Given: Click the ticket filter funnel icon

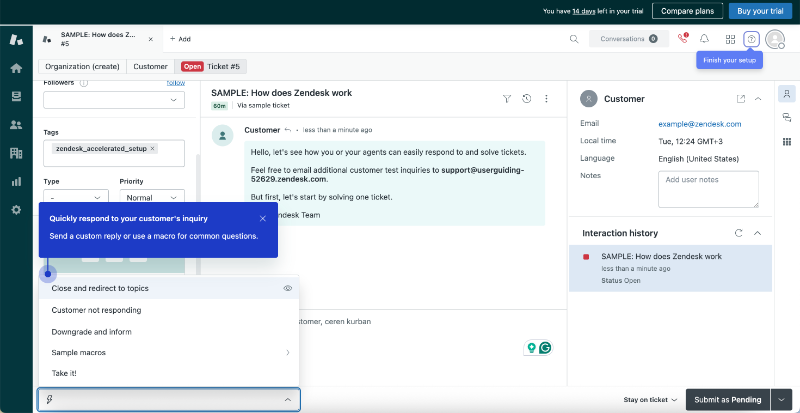Looking at the screenshot, I should coord(507,99).
